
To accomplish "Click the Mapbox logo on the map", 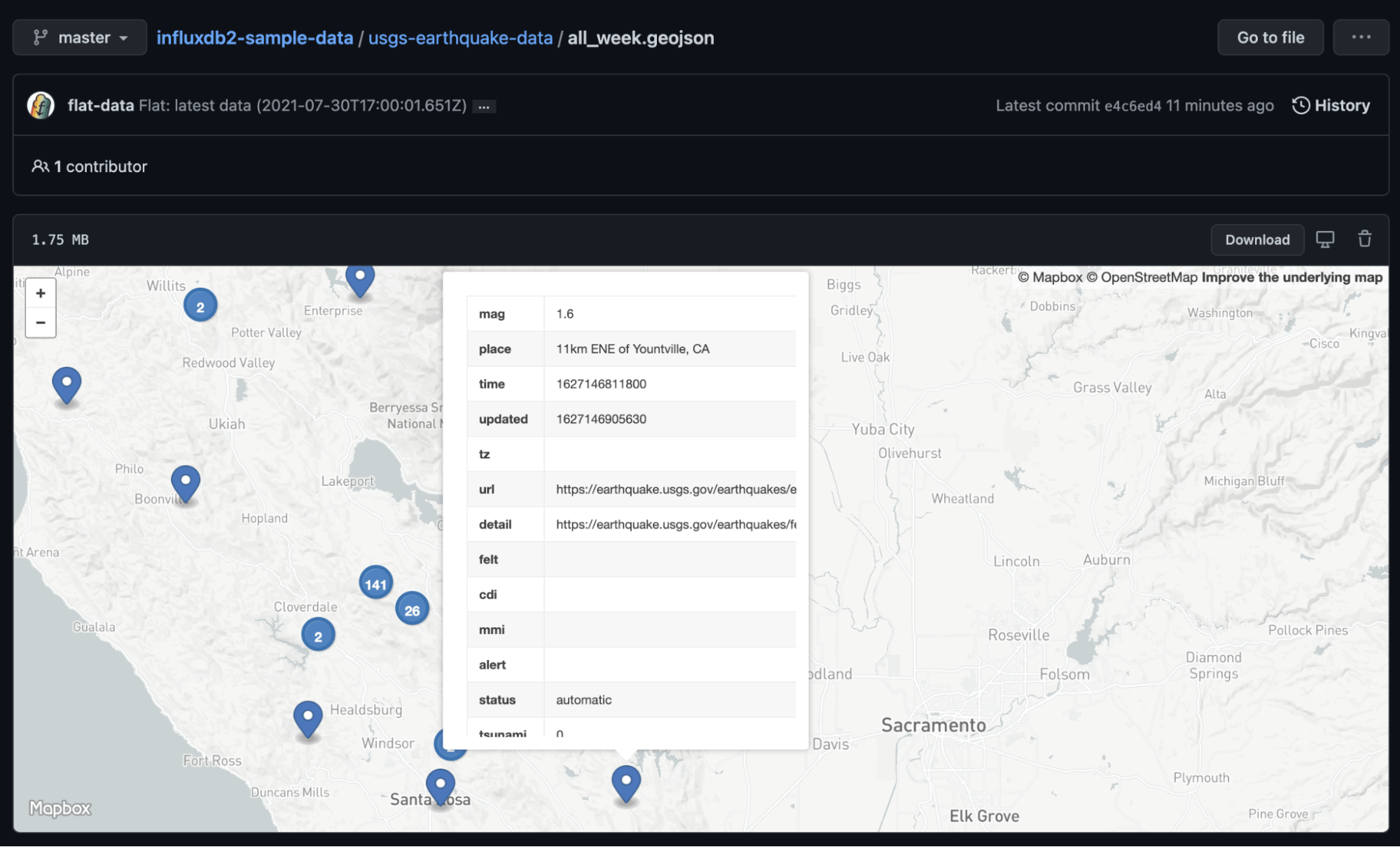I will [60, 809].
